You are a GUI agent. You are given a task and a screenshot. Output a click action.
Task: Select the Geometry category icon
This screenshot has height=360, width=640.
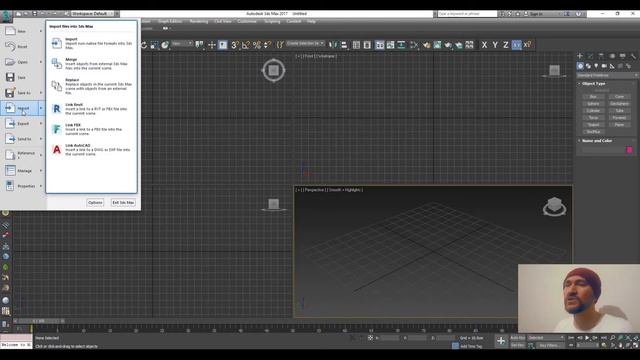(x=580, y=66)
